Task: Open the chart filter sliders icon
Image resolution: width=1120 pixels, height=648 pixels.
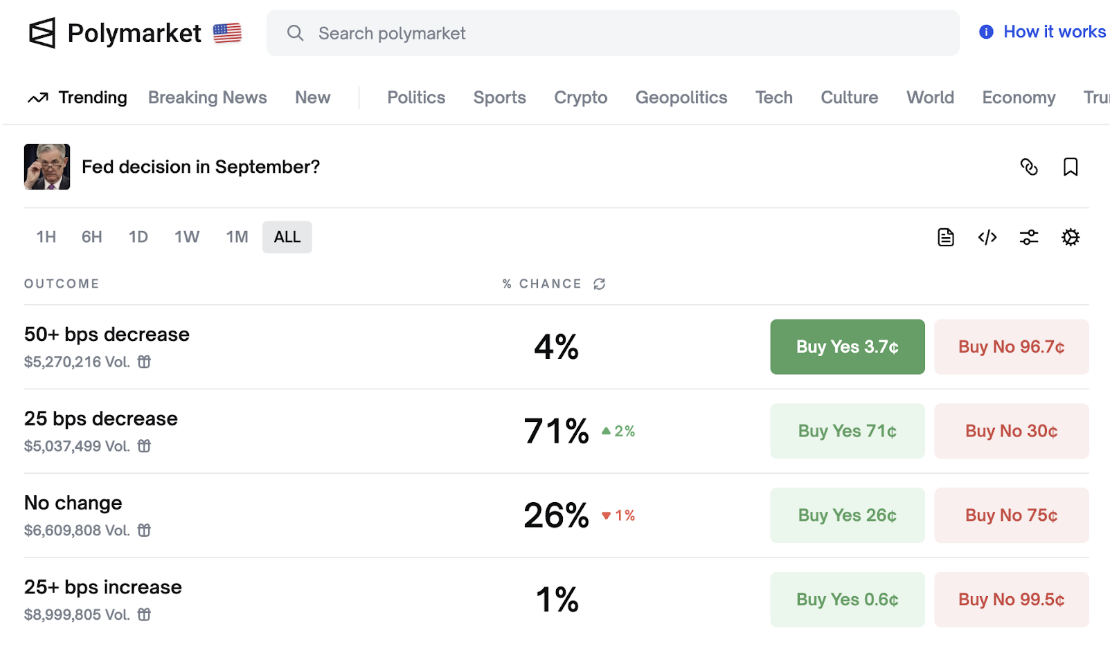Action: 1029,237
